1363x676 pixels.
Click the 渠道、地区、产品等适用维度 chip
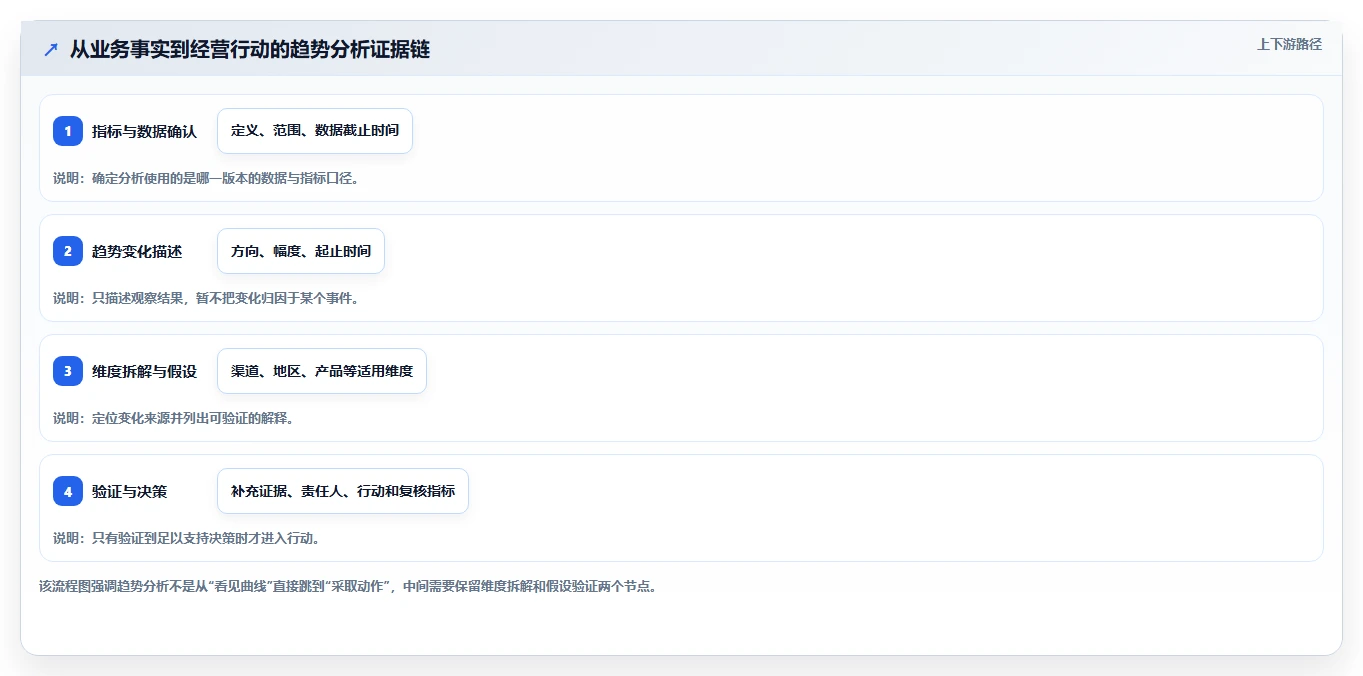(x=322, y=371)
